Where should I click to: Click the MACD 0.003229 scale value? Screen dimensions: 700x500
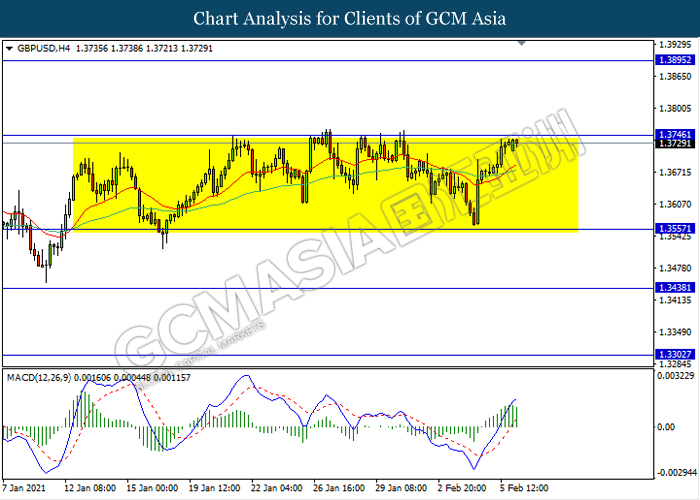pyautogui.click(x=675, y=376)
